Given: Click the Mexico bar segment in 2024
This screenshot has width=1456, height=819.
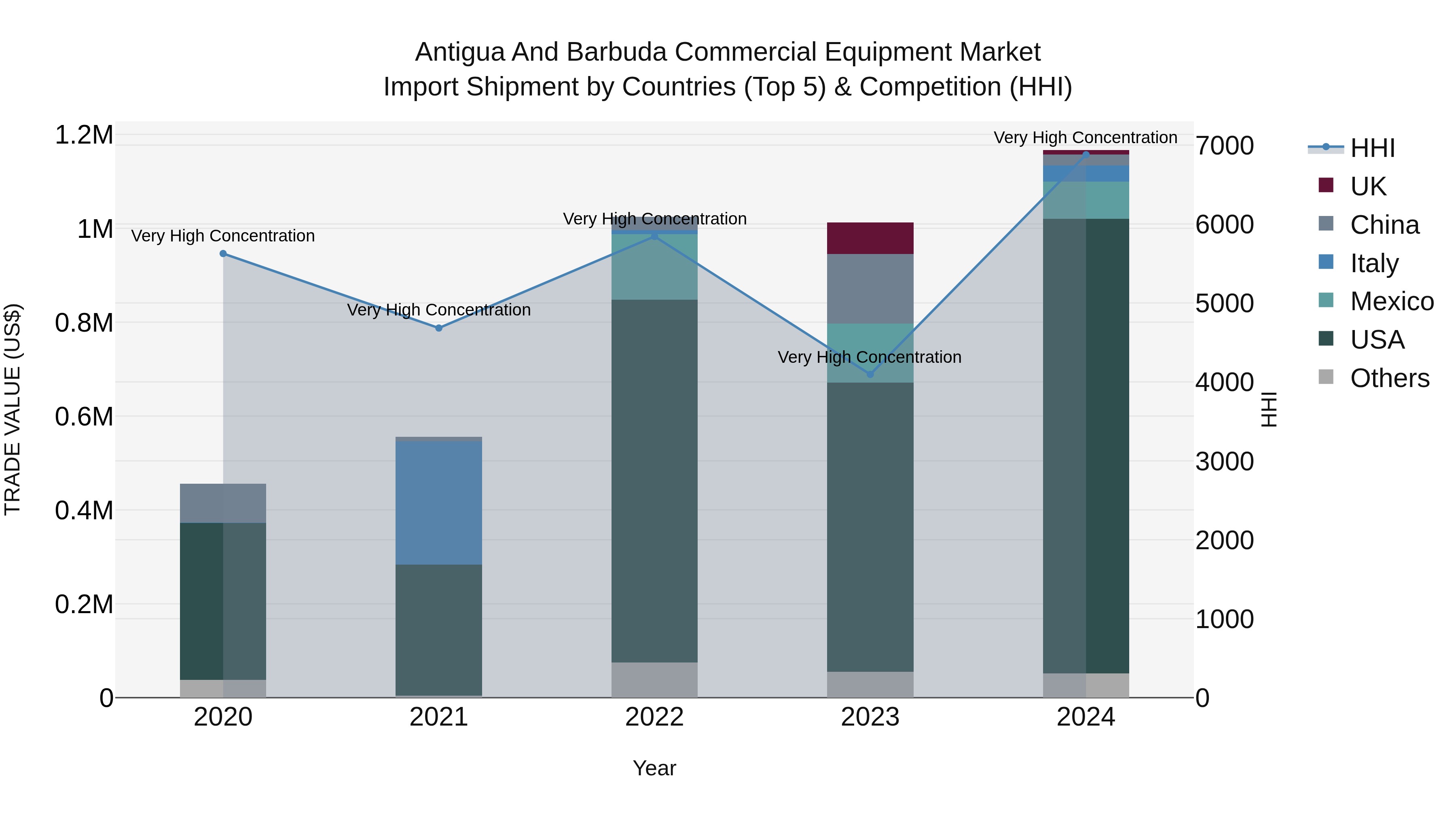Looking at the screenshot, I should point(1086,200).
